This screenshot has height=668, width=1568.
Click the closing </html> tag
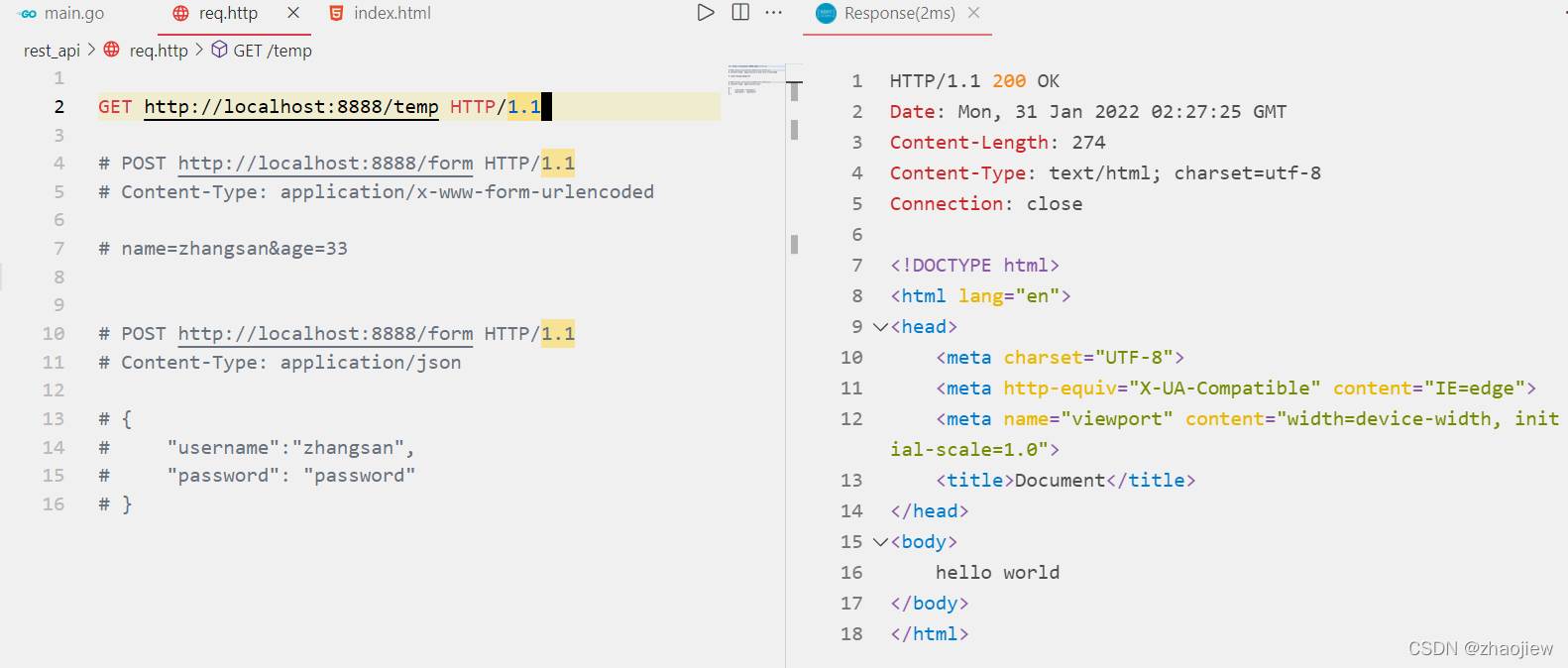click(x=929, y=634)
